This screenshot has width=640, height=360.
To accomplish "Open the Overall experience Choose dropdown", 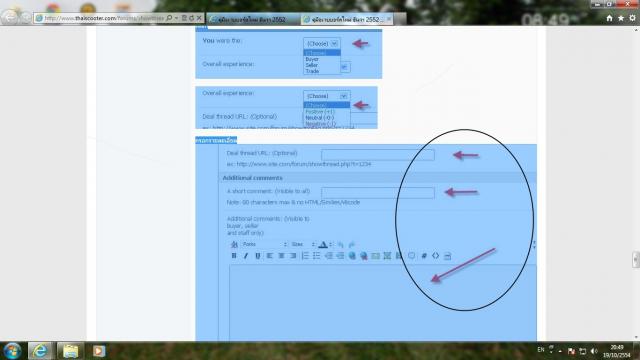I will pyautogui.click(x=327, y=96).
